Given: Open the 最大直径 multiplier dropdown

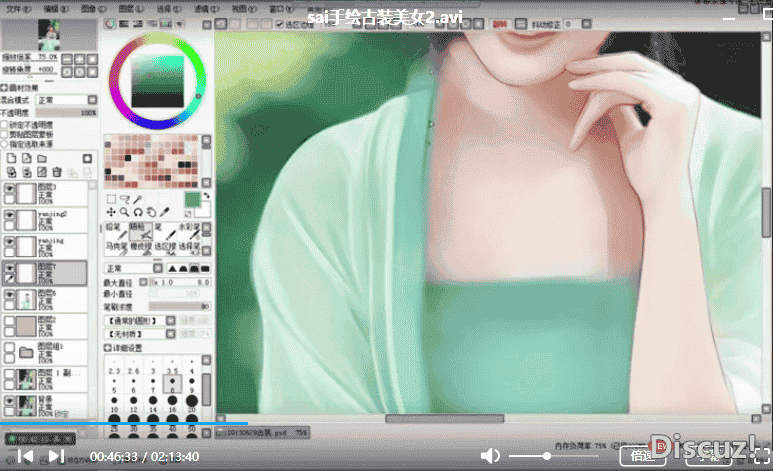Looking at the screenshot, I should click(143, 282).
